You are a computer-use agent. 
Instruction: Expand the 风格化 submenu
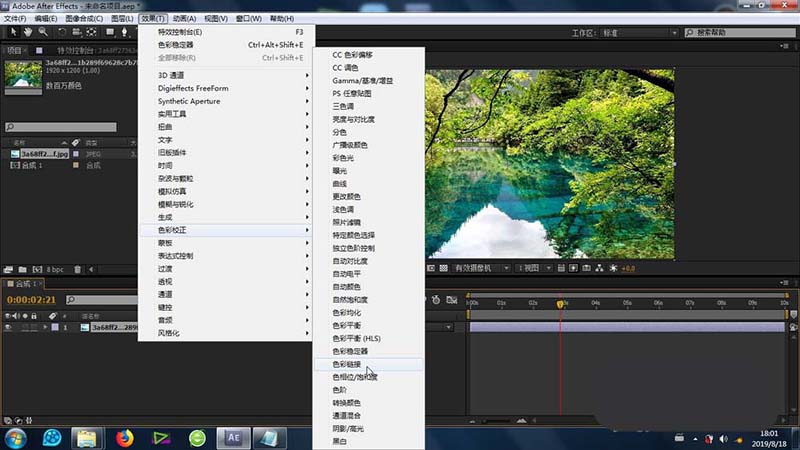click(x=227, y=333)
